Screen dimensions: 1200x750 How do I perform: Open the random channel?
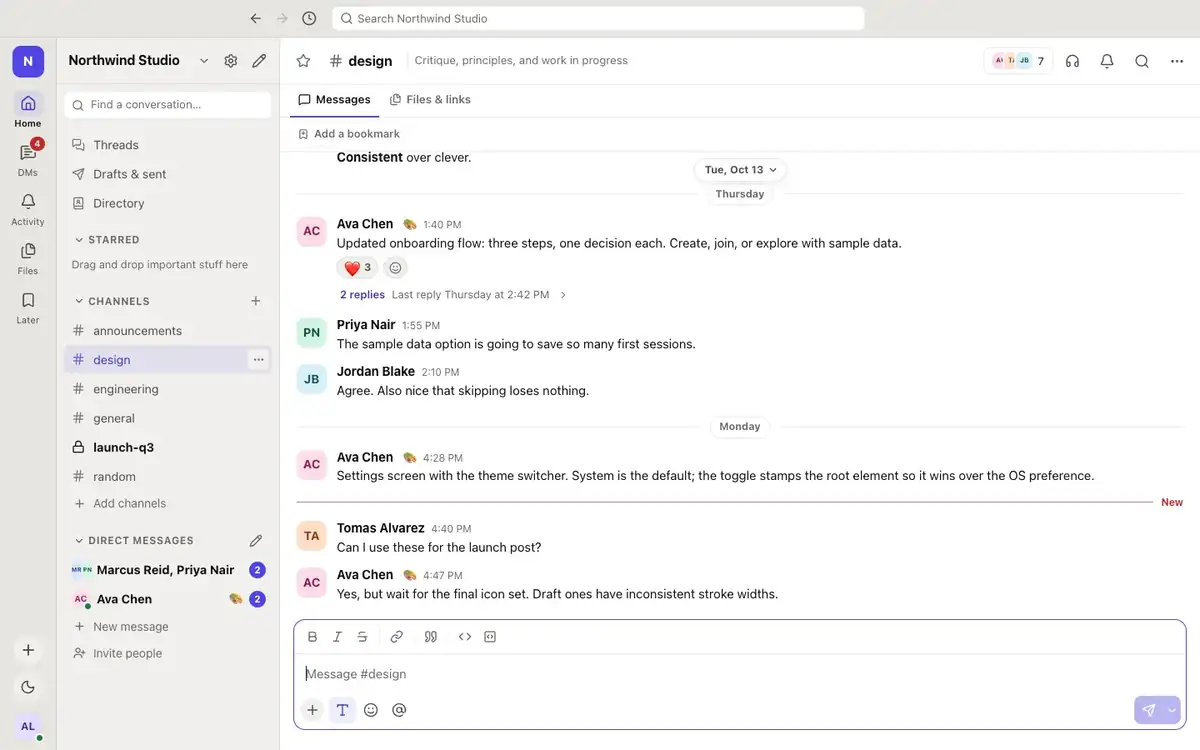(x=168, y=476)
